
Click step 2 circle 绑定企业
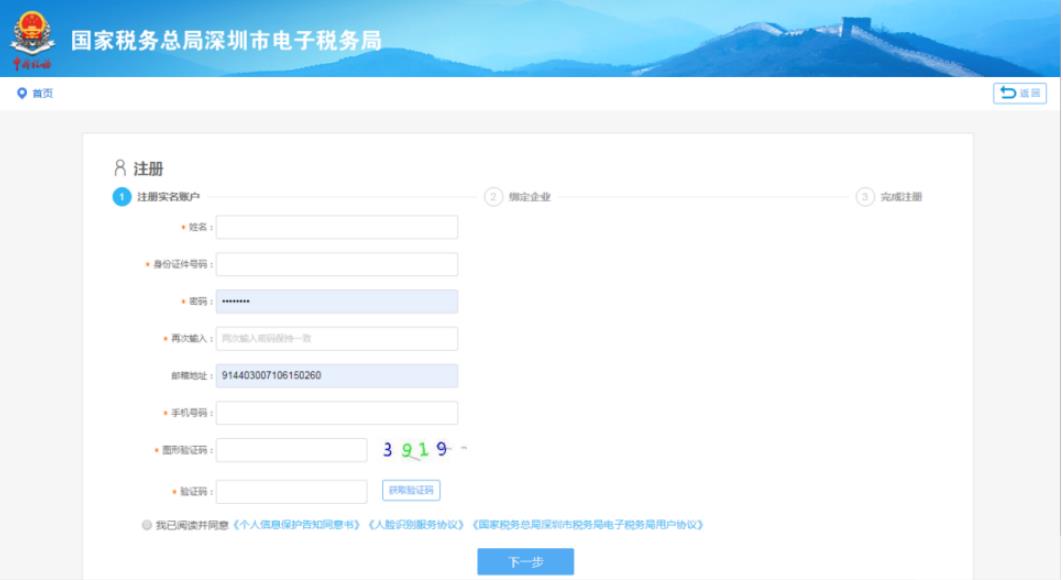tap(493, 197)
